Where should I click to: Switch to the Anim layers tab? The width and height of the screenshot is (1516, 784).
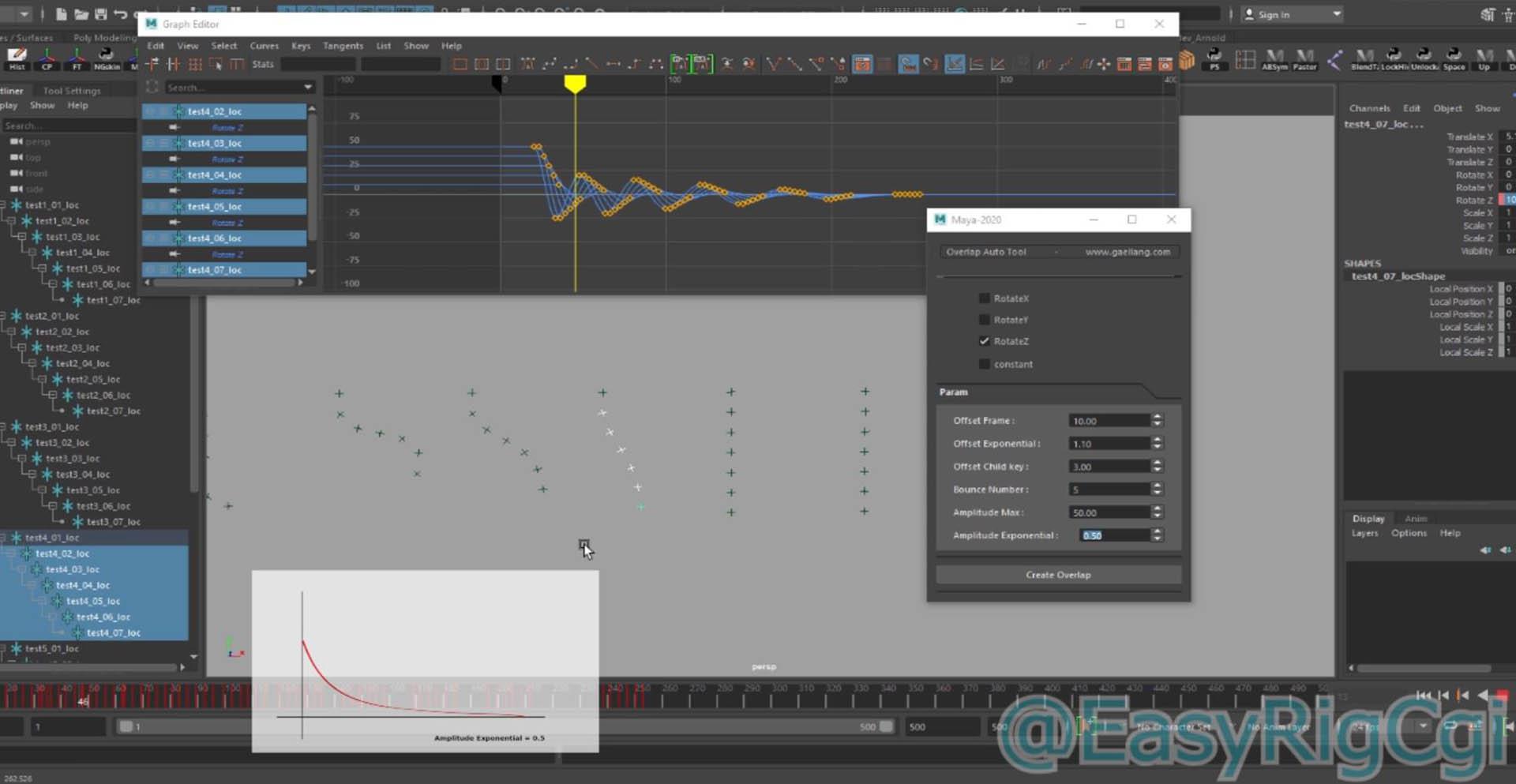pos(1415,519)
